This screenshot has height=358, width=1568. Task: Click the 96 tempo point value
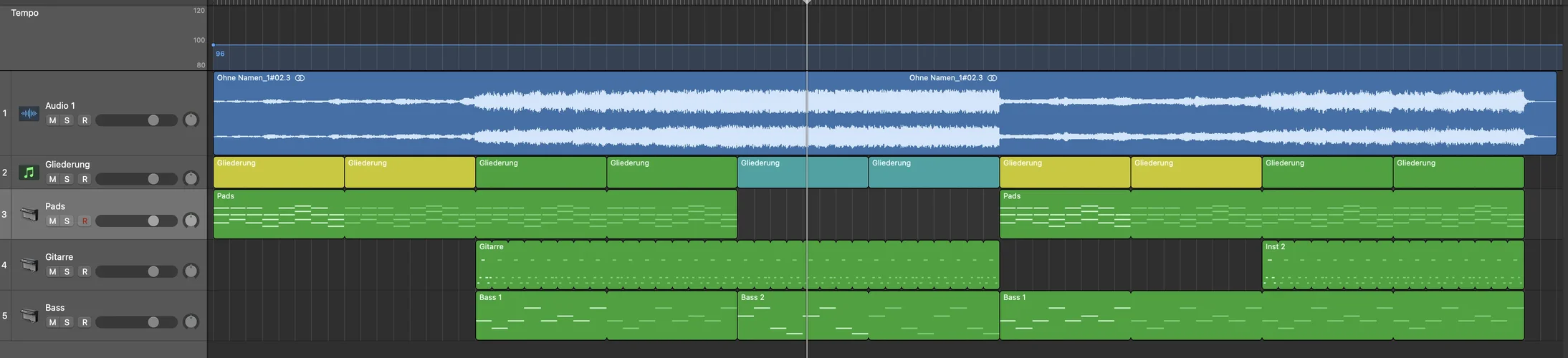220,54
